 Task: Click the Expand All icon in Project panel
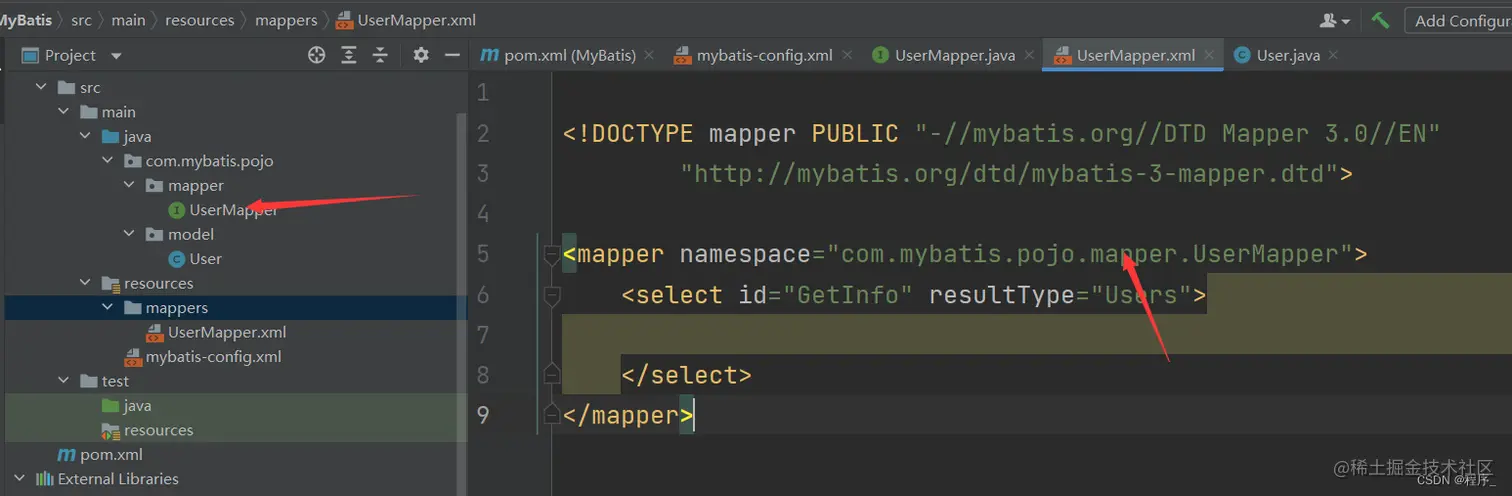[x=348, y=55]
